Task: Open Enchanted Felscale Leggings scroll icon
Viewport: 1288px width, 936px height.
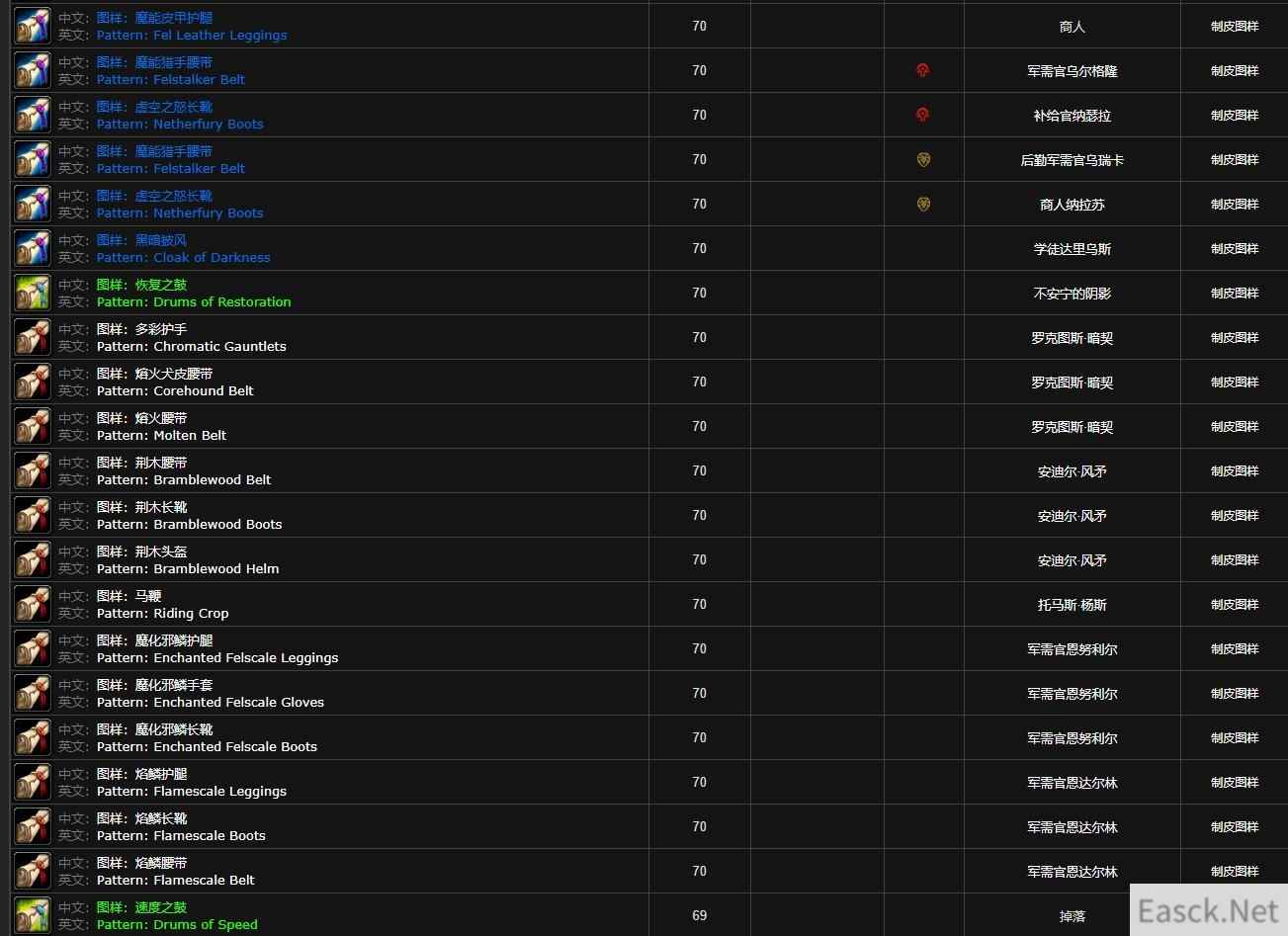Action: coord(33,648)
